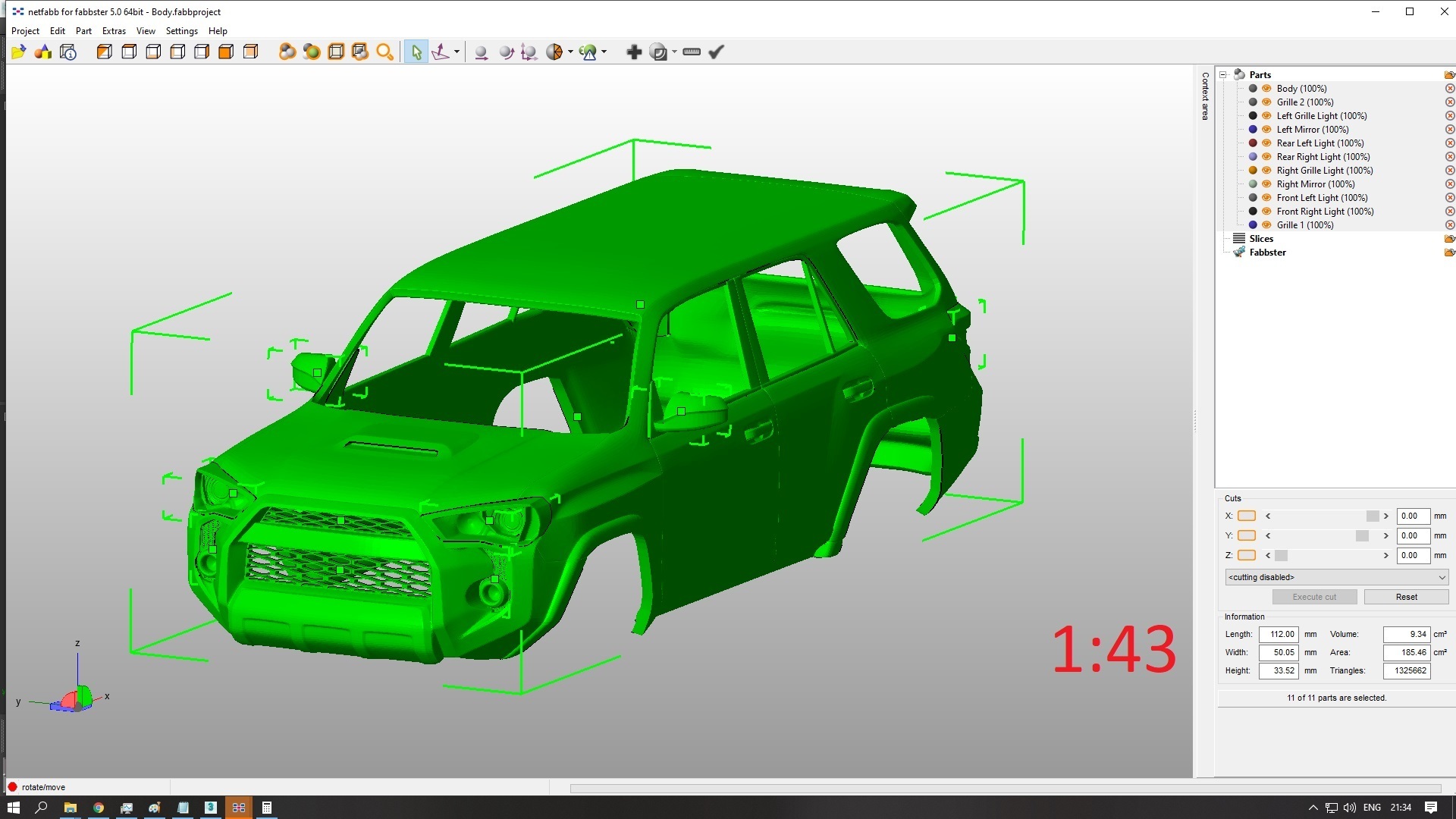Toggle visibility of the Body part

(1266, 88)
